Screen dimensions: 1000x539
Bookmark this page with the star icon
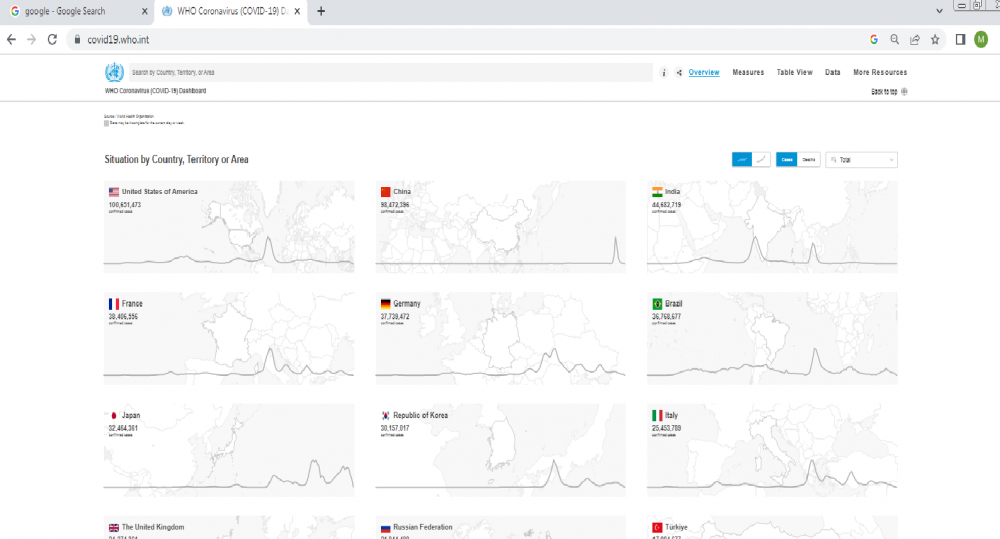point(935,40)
